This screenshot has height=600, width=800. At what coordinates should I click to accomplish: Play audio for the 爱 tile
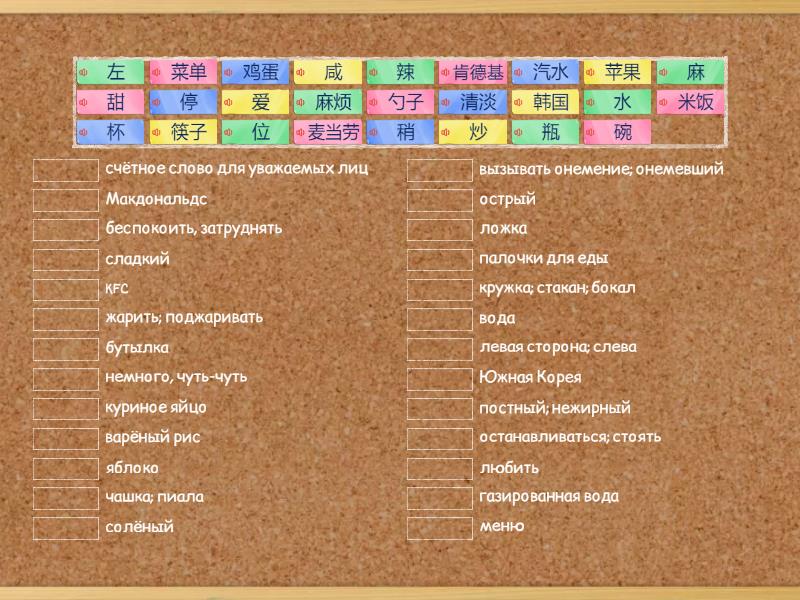click(x=229, y=103)
